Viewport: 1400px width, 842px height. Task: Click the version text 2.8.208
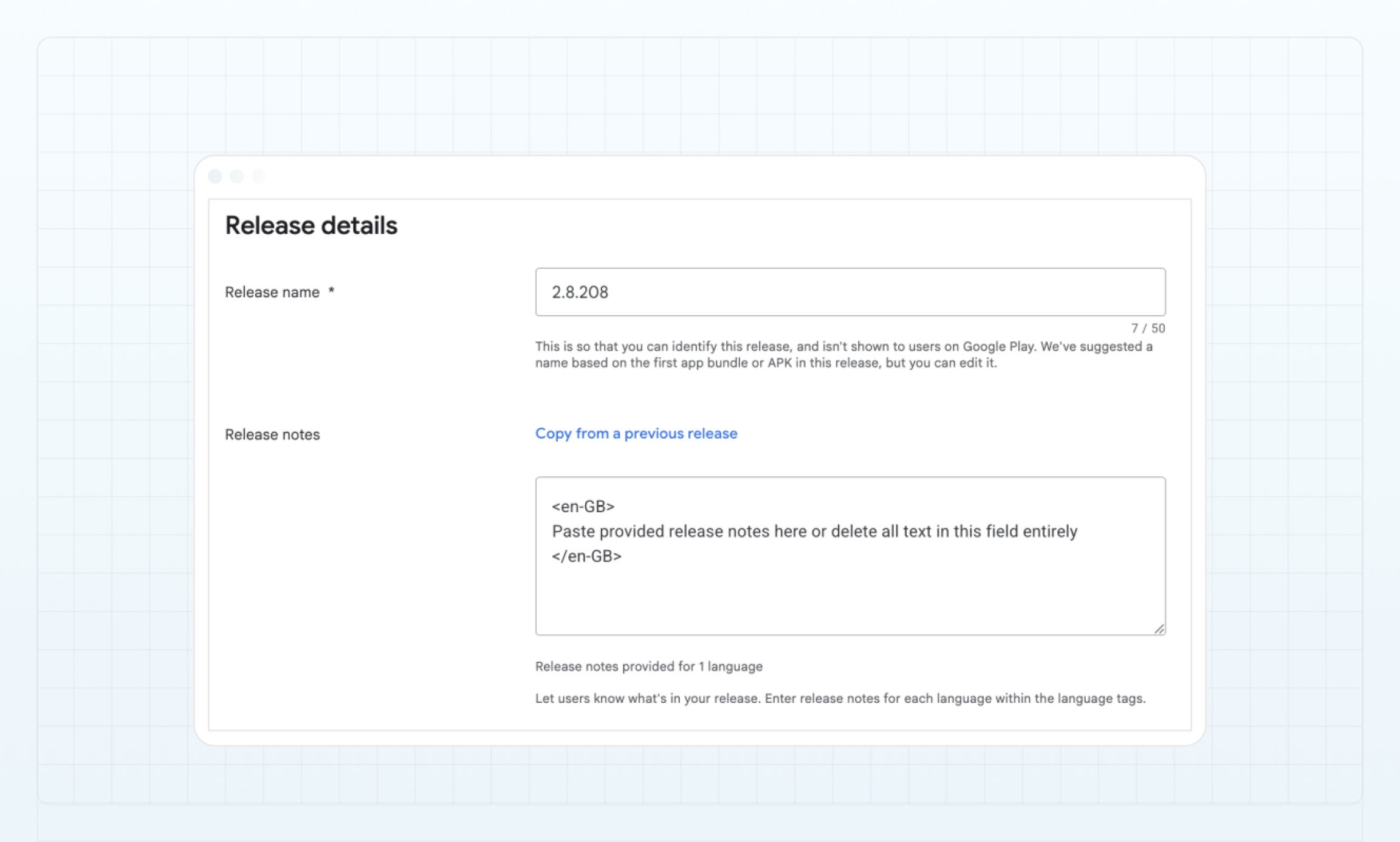pos(580,292)
